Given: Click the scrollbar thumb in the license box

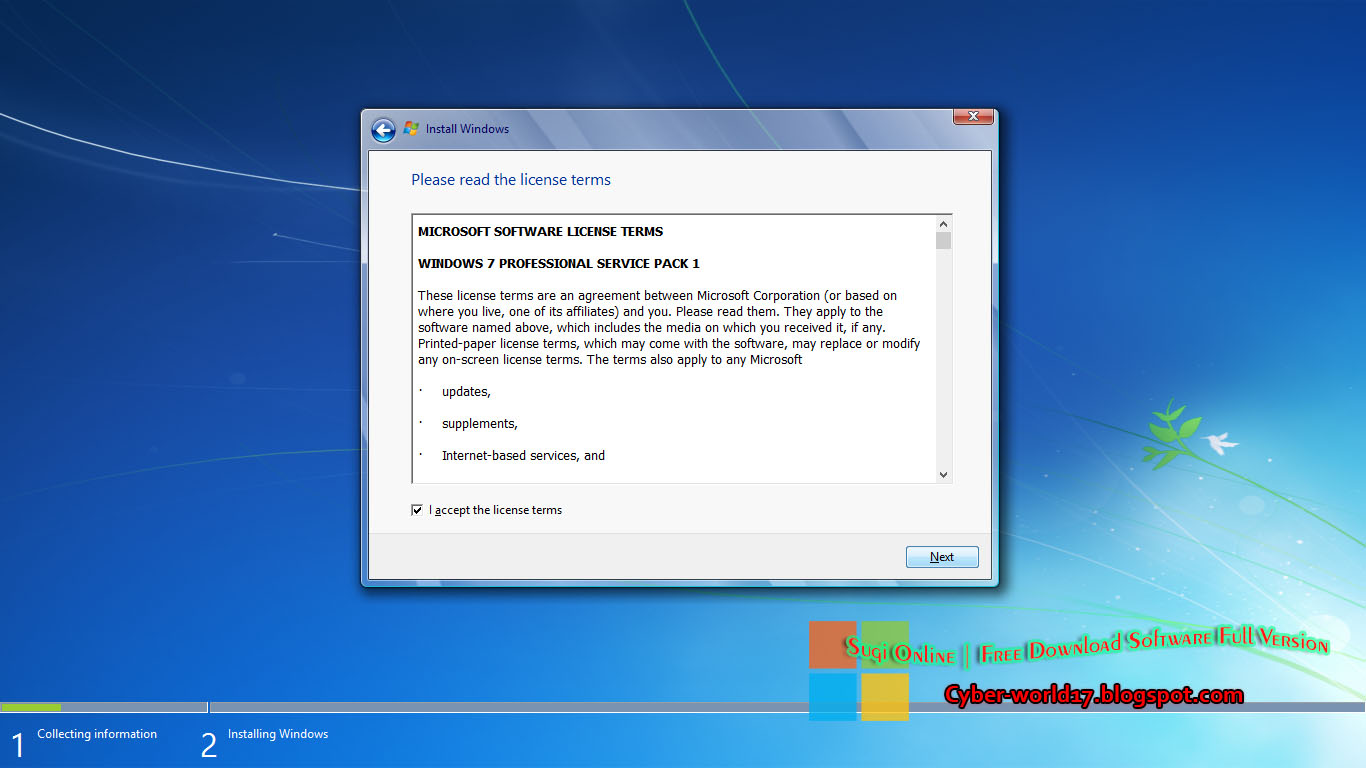Looking at the screenshot, I should coord(943,240).
